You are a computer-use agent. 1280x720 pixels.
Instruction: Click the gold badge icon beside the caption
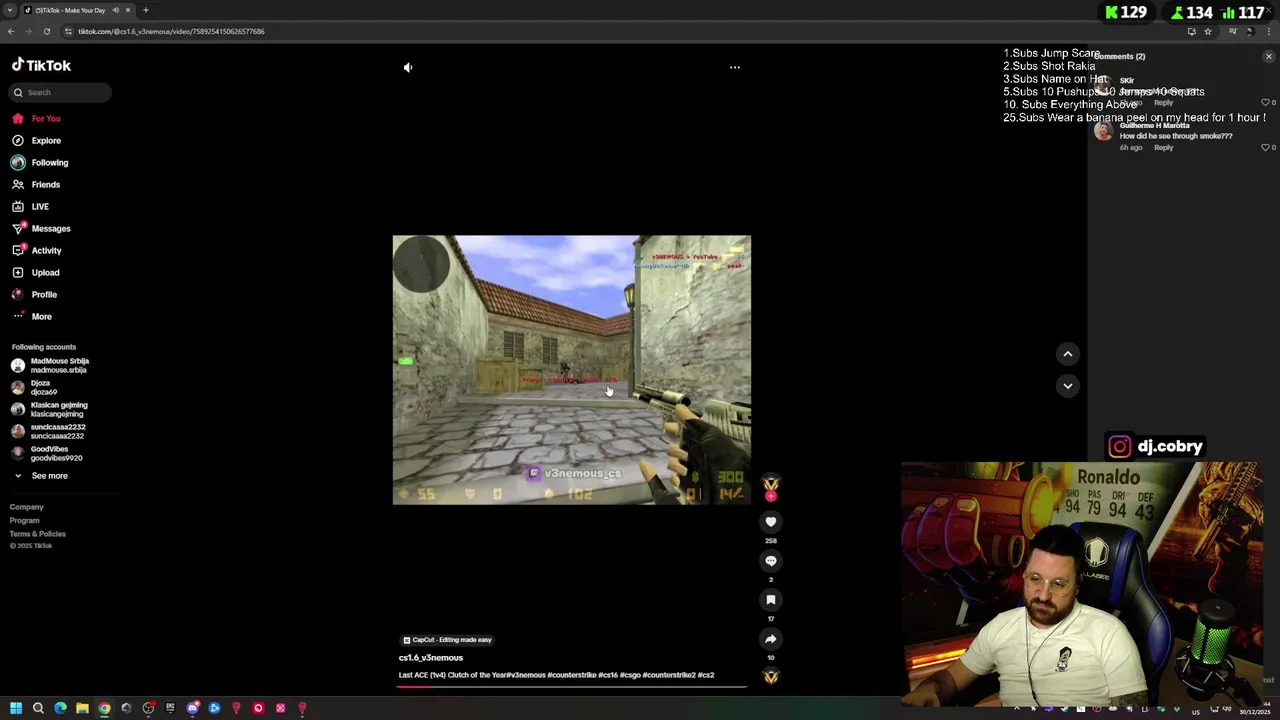click(771, 677)
